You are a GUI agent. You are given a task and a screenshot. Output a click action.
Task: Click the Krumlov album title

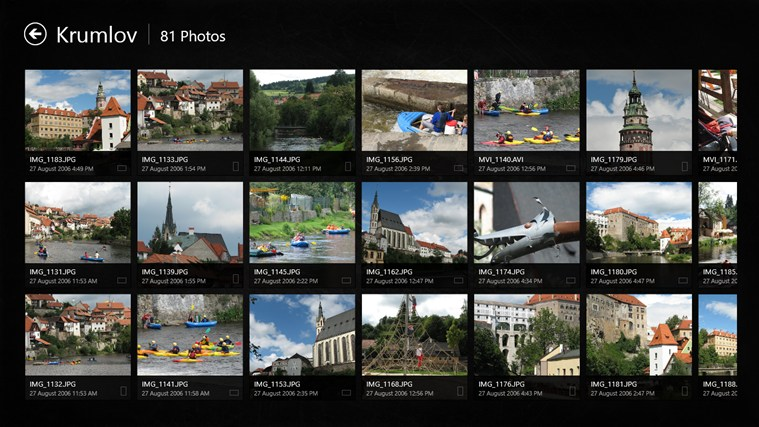(96, 35)
